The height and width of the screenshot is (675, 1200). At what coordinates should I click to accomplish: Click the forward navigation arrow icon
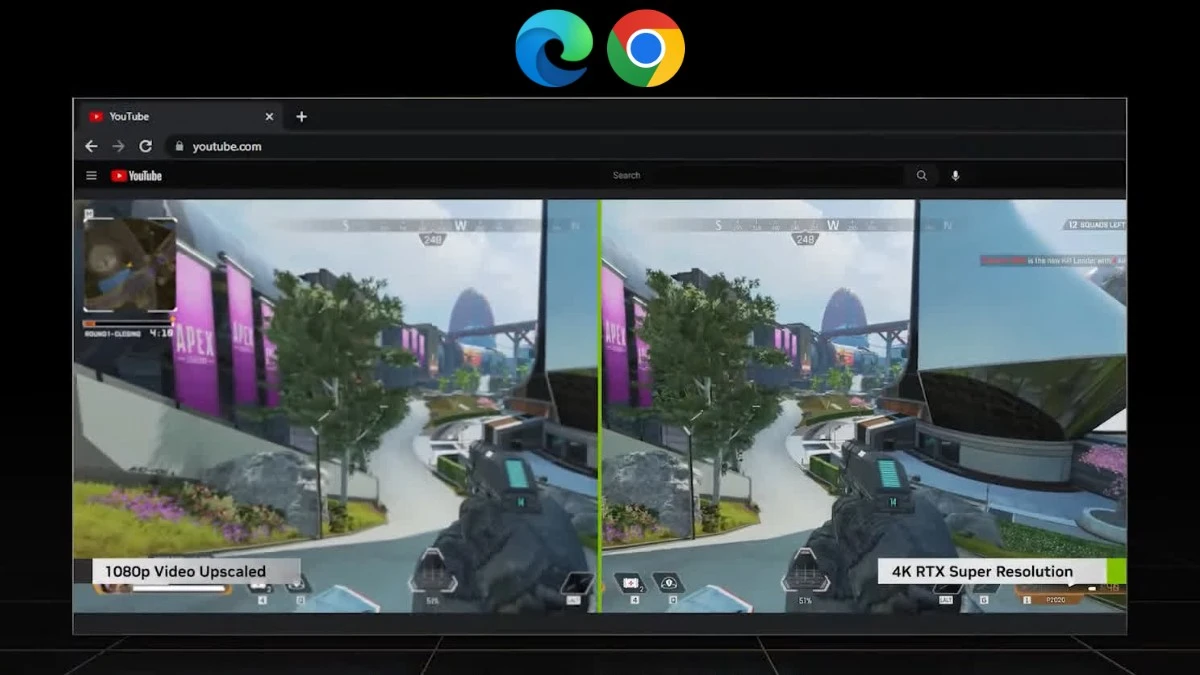click(118, 145)
